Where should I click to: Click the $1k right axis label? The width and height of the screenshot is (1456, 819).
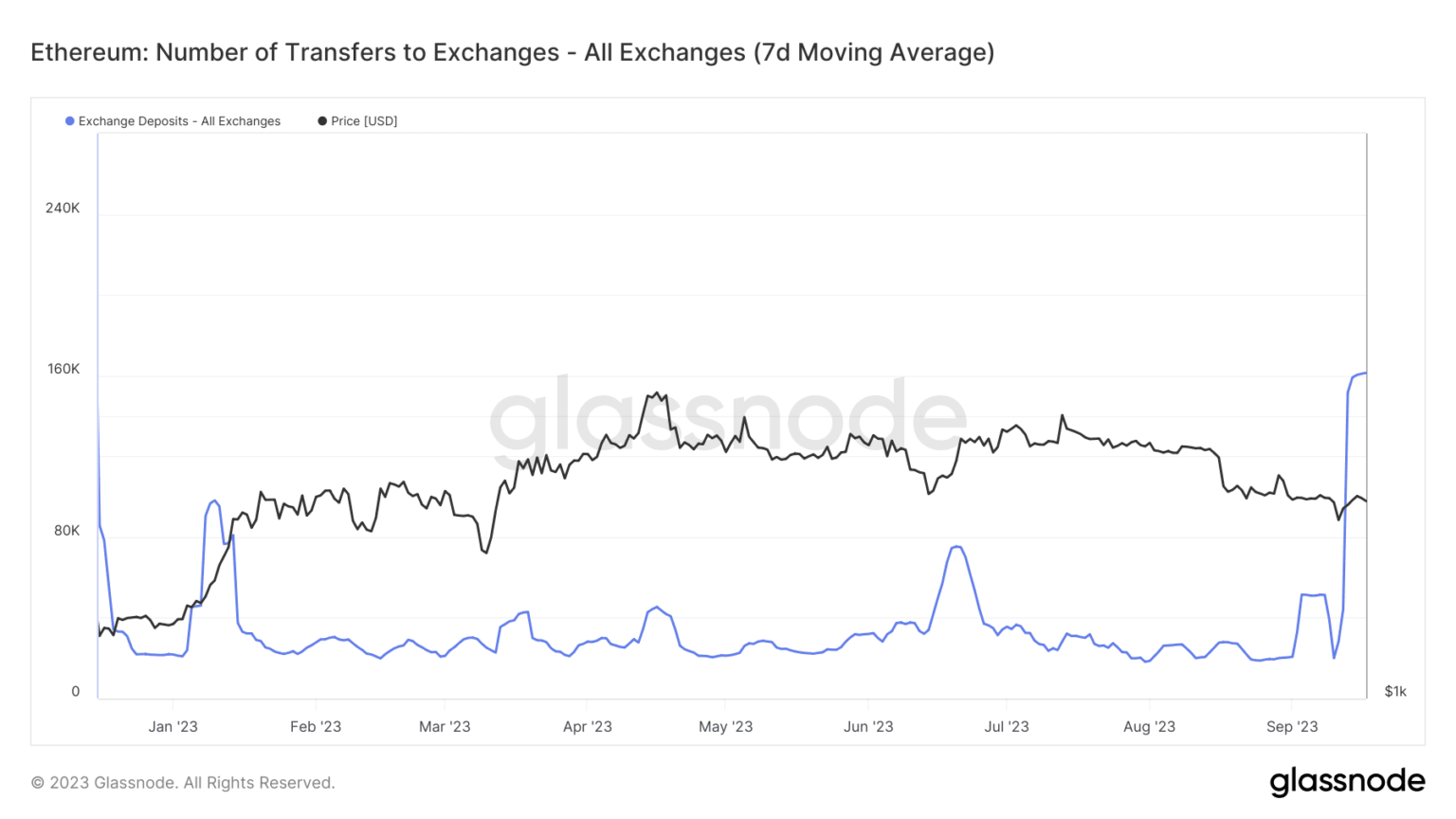1395,692
